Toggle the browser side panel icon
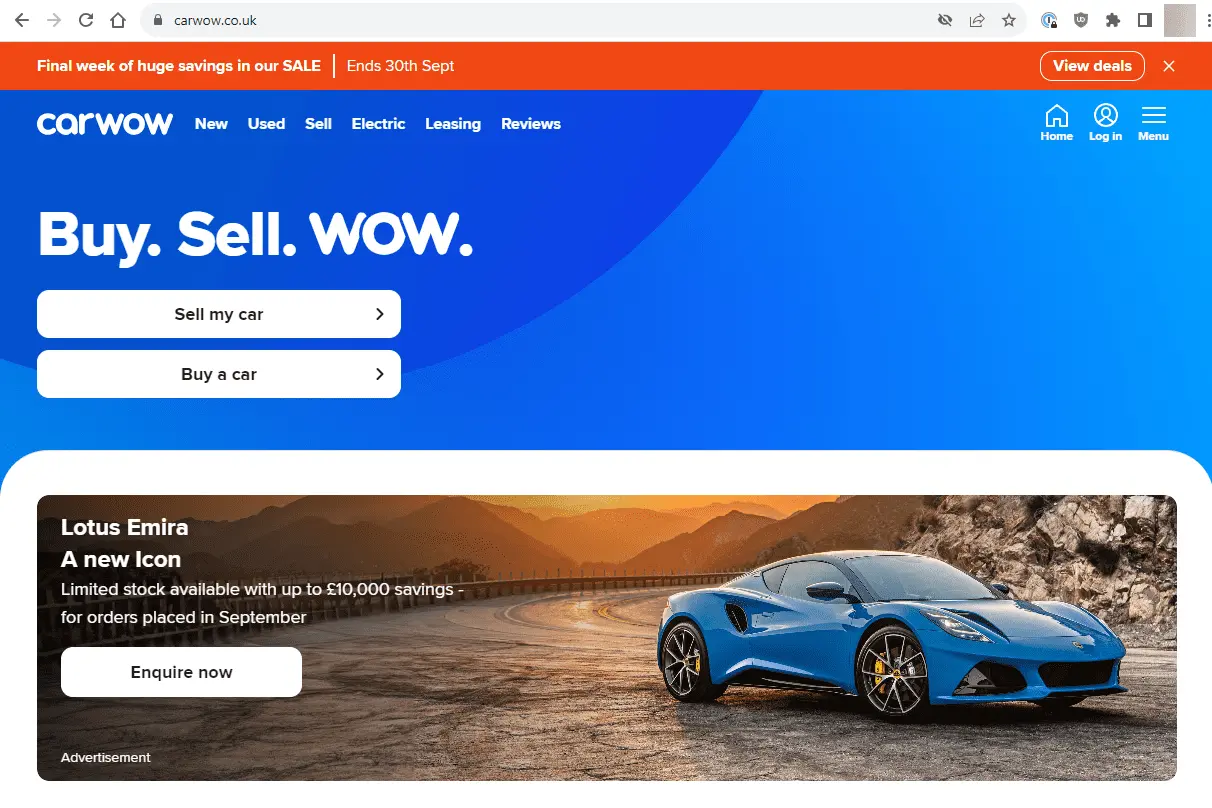 point(1145,20)
